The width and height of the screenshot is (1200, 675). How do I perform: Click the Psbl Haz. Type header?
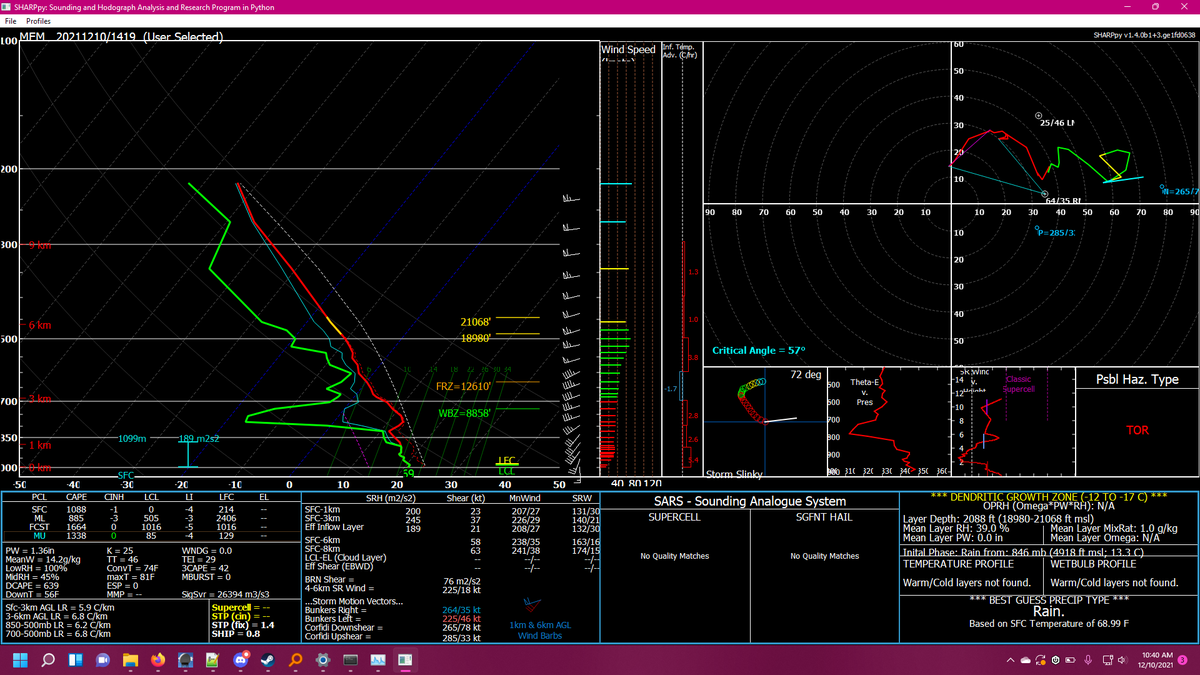click(x=1138, y=379)
